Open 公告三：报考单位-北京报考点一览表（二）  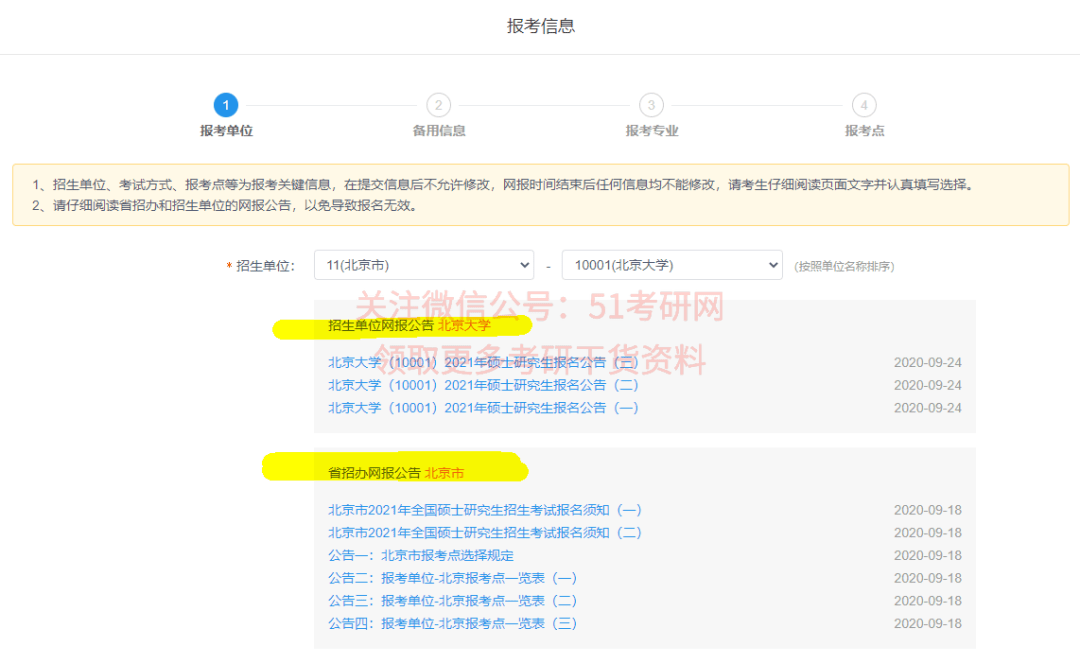point(453,601)
